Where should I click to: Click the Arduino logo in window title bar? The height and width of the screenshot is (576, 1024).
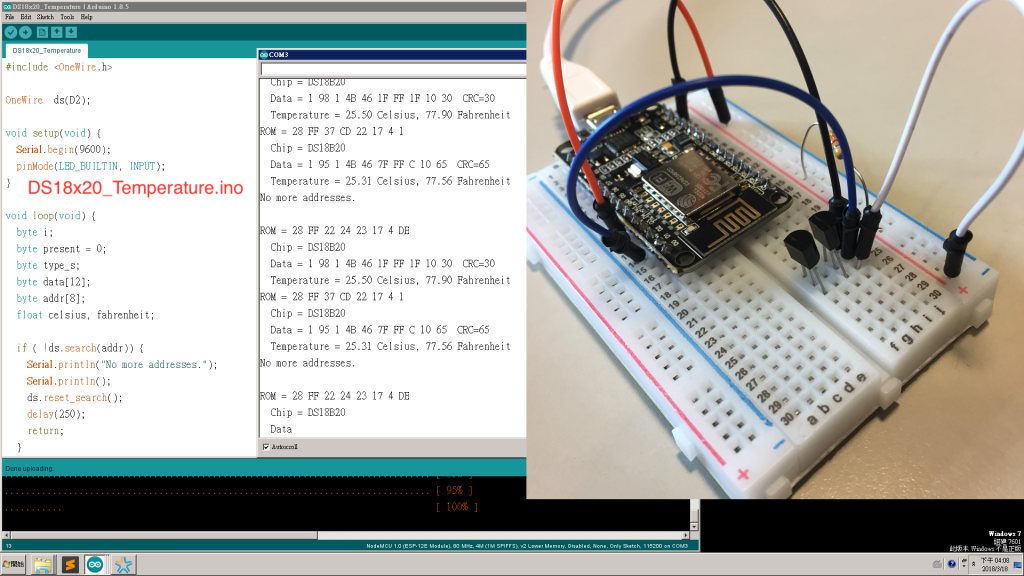[x=7, y=7]
